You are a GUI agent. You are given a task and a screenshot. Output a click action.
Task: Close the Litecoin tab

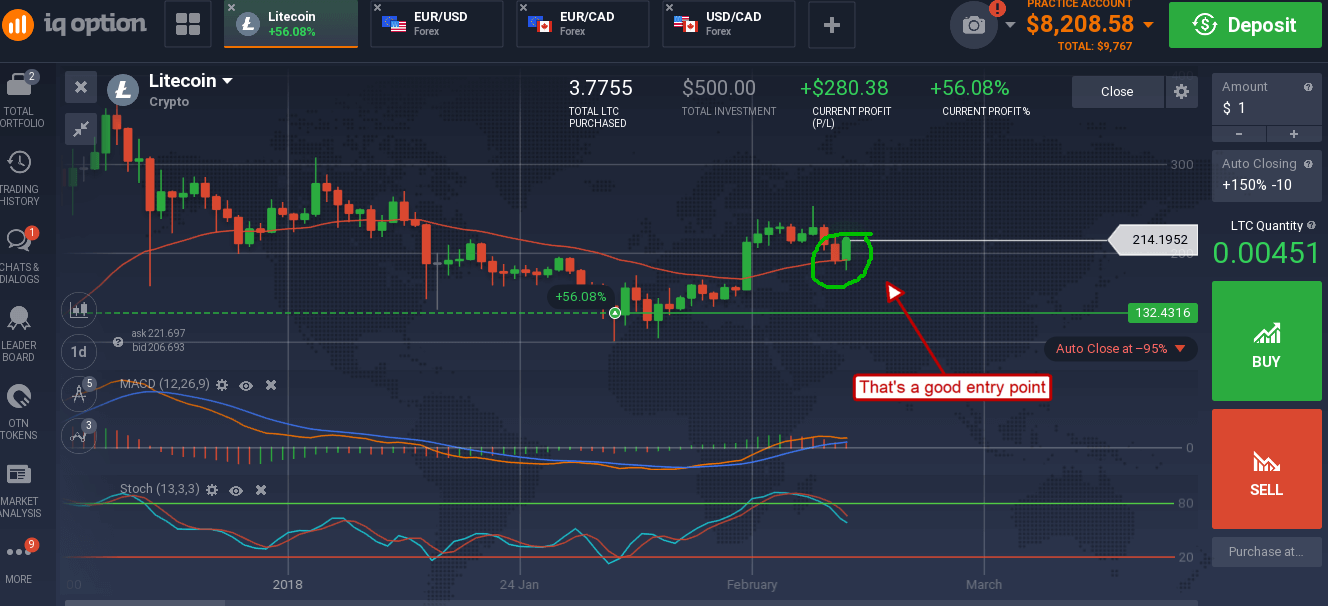point(232,8)
